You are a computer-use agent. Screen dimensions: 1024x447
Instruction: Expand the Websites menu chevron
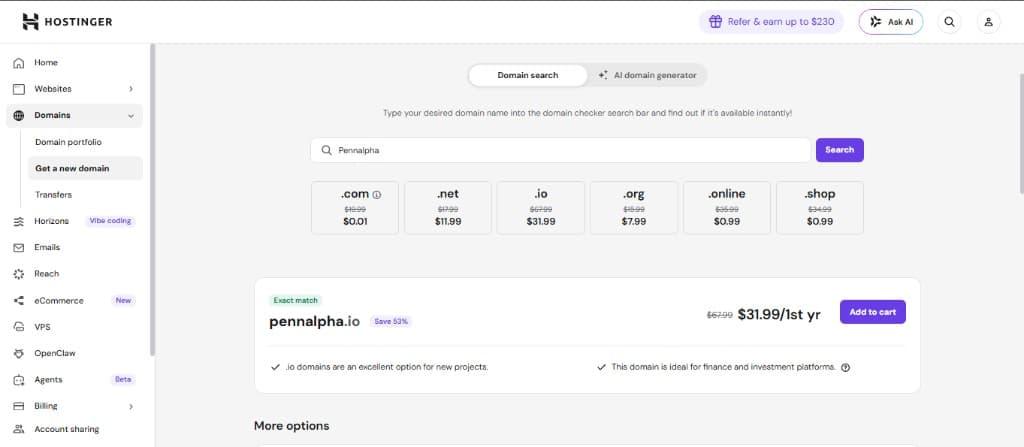(x=131, y=89)
